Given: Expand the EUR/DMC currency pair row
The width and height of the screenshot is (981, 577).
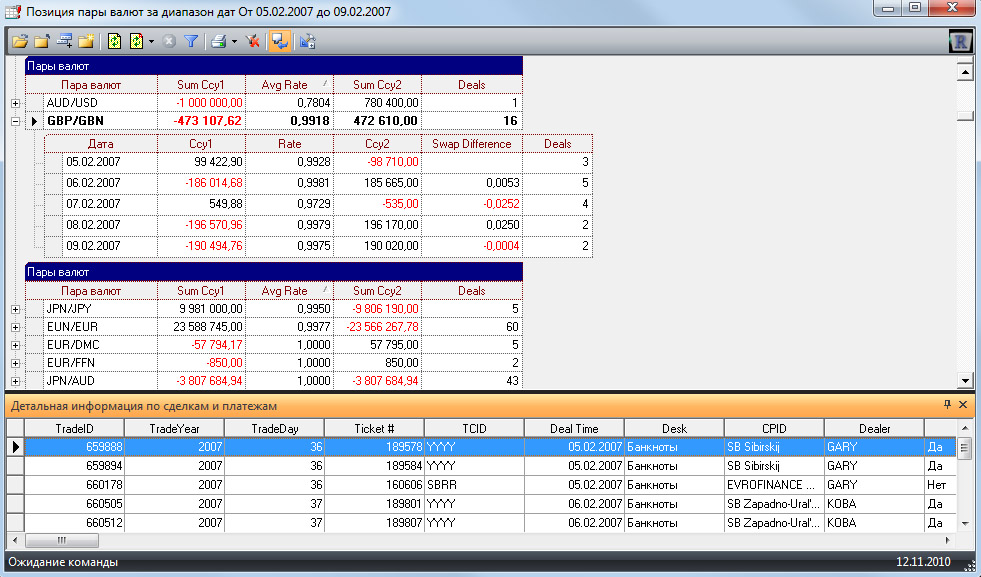Looking at the screenshot, I should (x=16, y=345).
